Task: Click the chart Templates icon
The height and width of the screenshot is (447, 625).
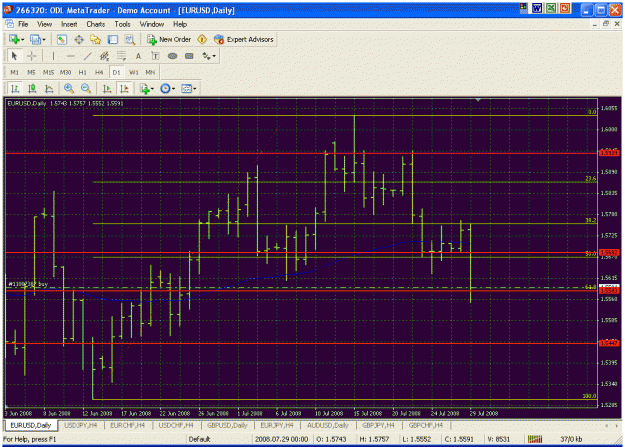Action: pos(186,89)
